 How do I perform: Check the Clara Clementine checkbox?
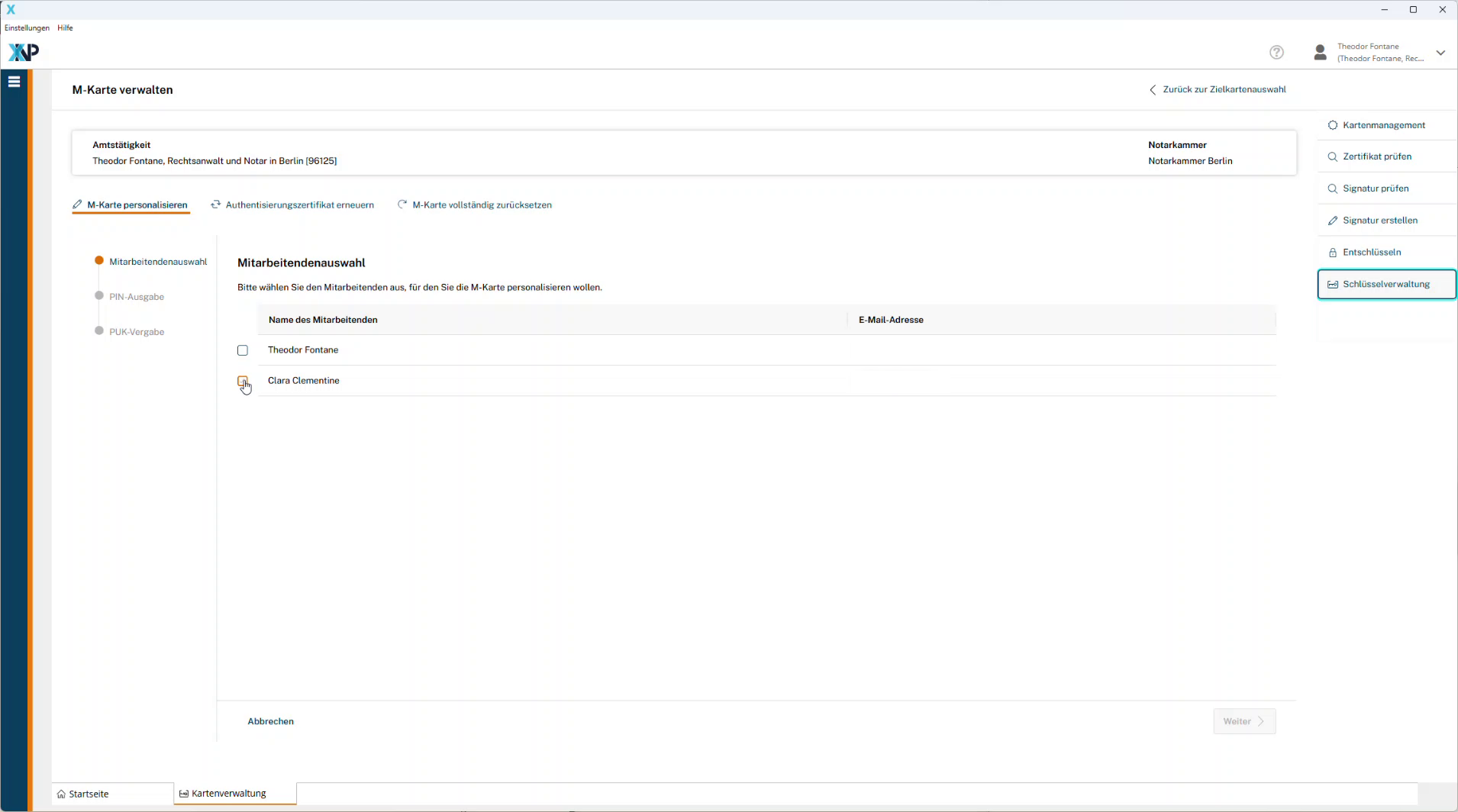pyautogui.click(x=243, y=381)
